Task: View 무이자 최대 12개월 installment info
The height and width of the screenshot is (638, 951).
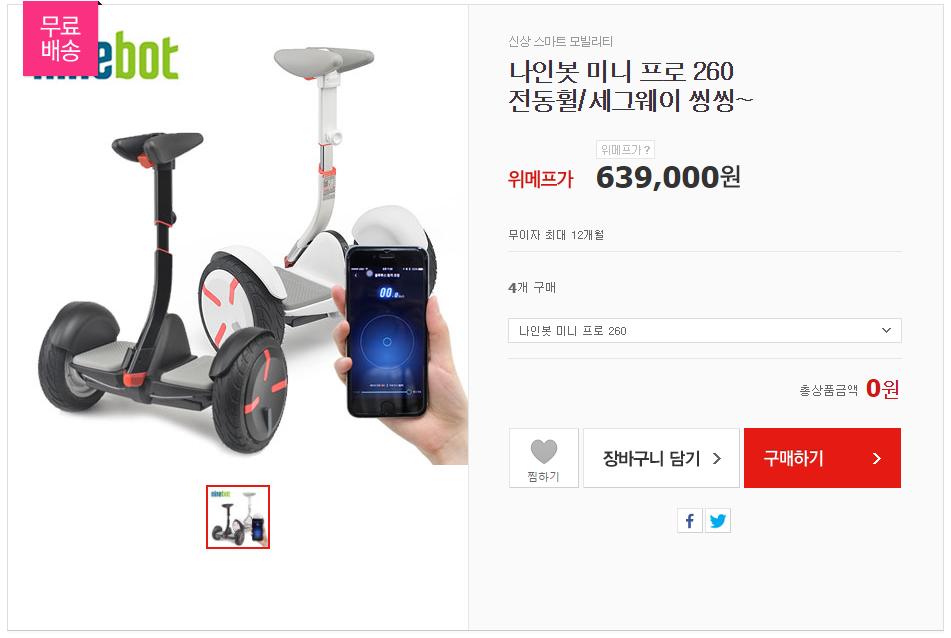Action: (x=556, y=235)
